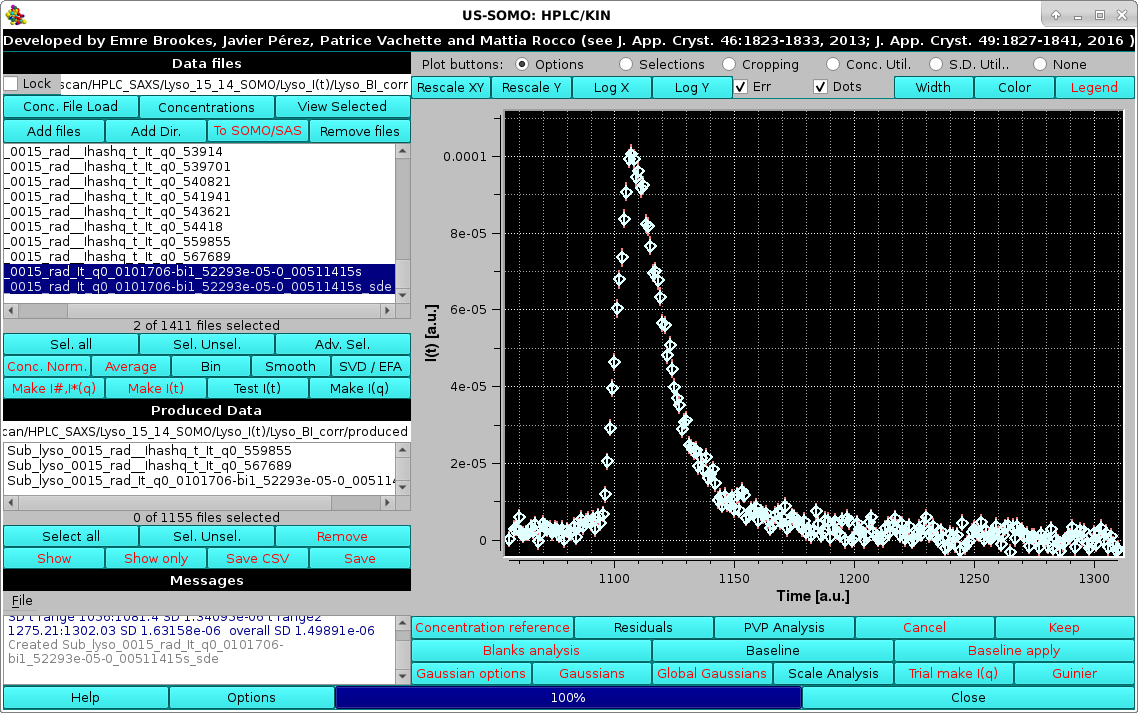
Task: Enable the Lock option
Action: (x=12, y=84)
